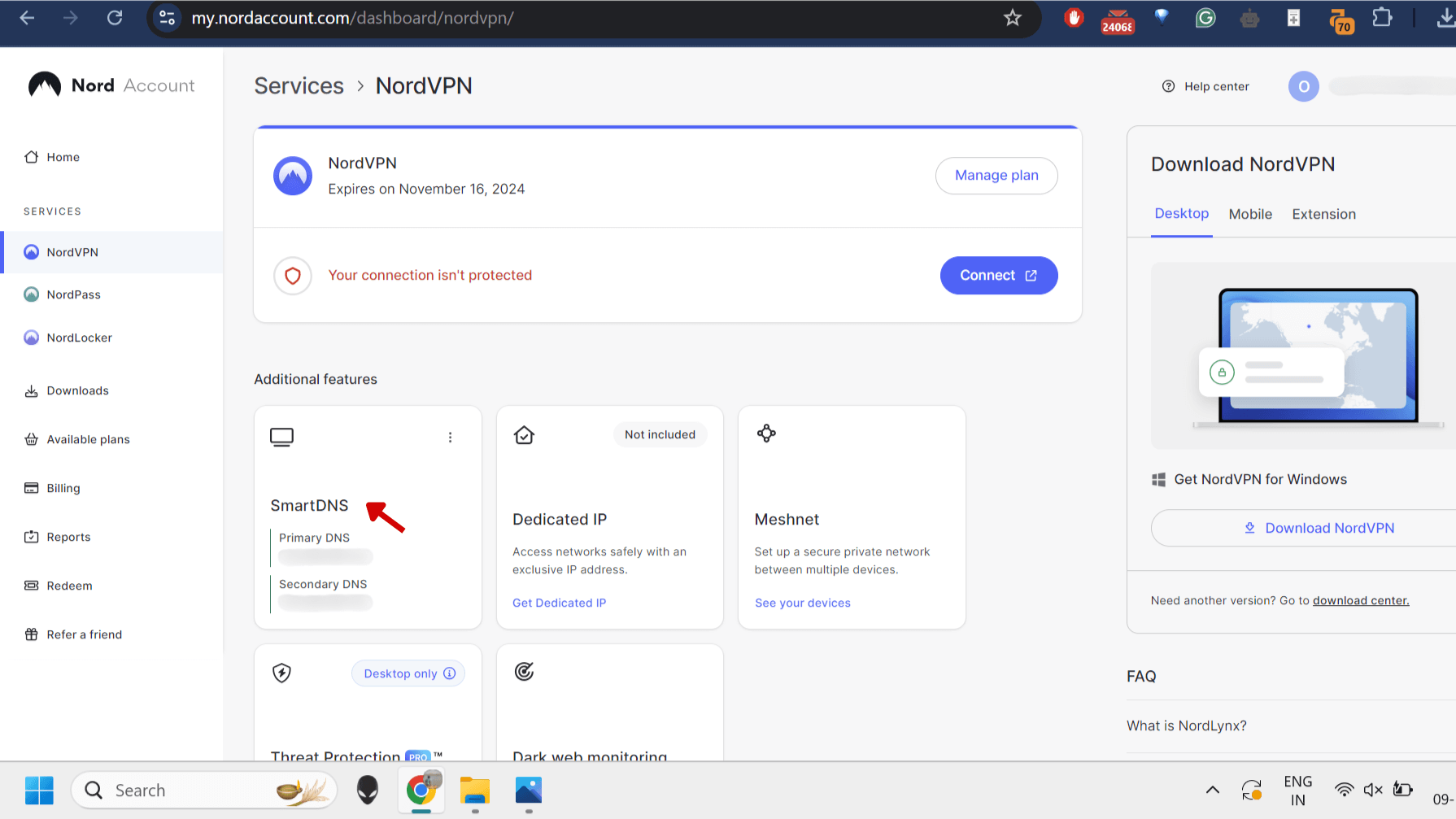Select NordVPN in the services sidebar
This screenshot has height=819, width=1456.
click(x=111, y=252)
